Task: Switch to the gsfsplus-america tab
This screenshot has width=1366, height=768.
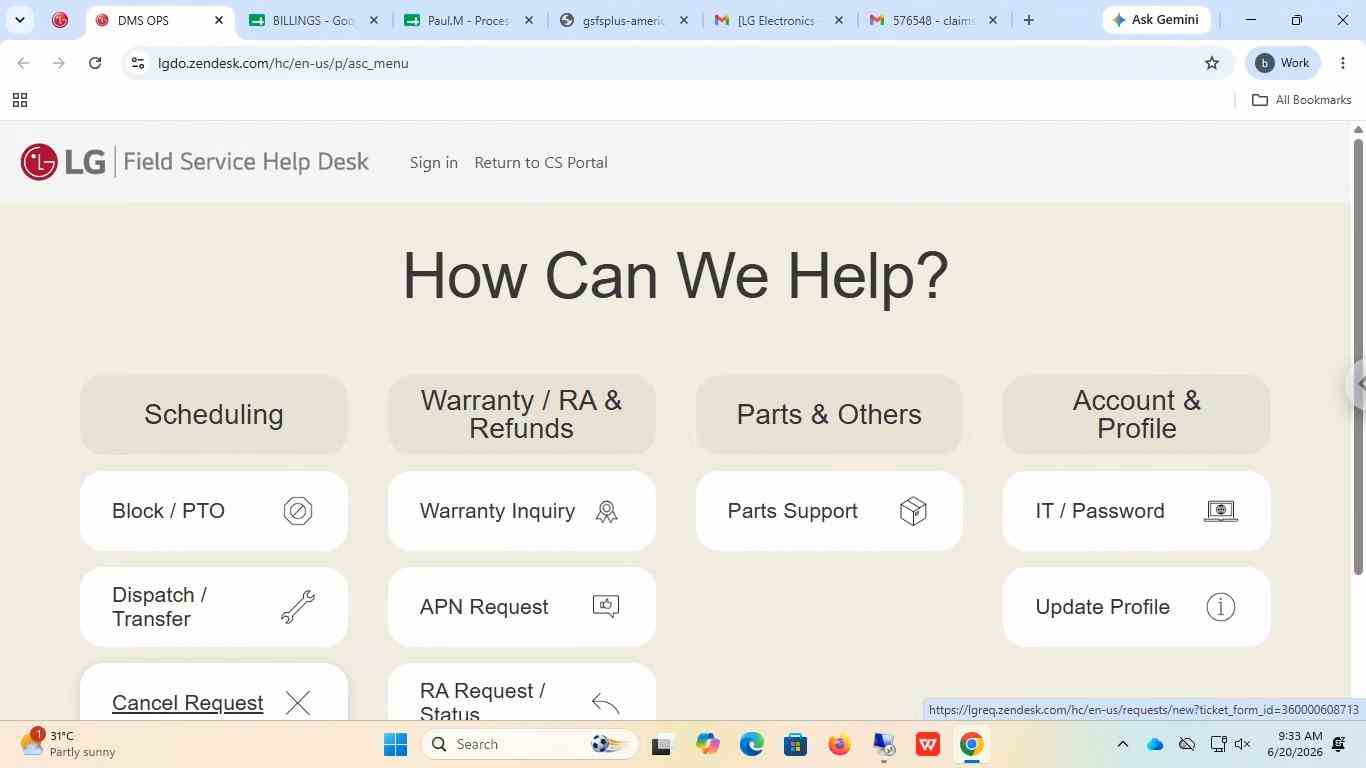Action: (624, 20)
